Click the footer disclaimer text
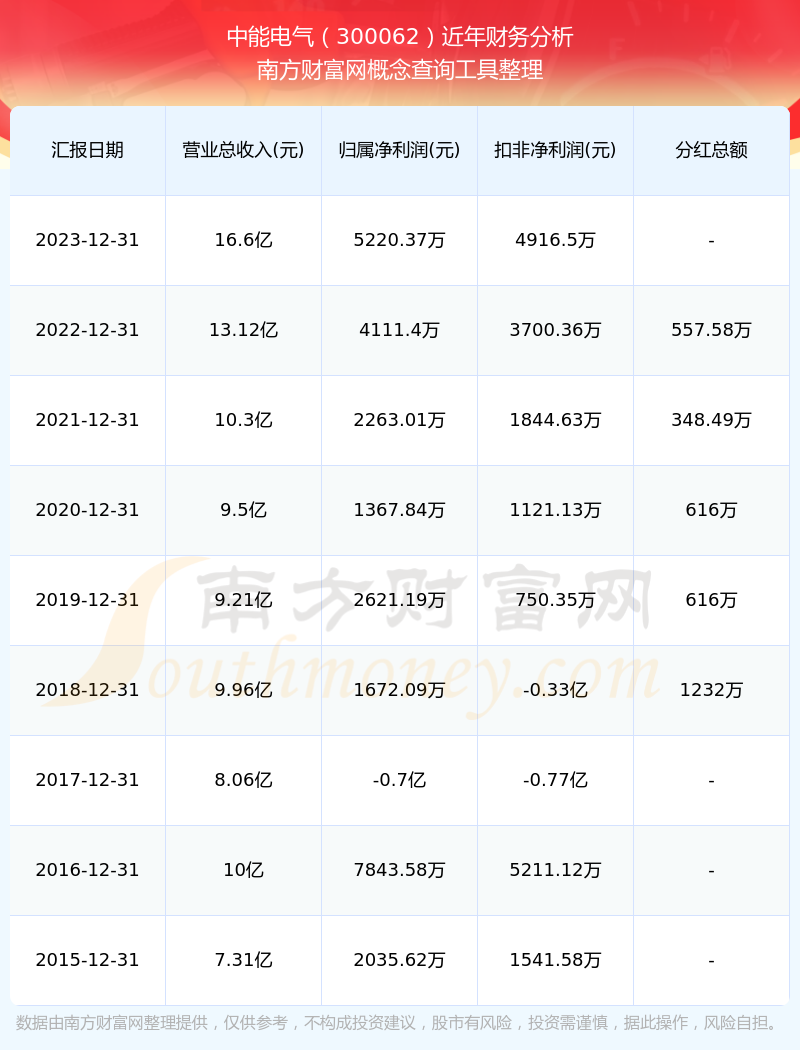800x1050 pixels. tap(400, 1023)
